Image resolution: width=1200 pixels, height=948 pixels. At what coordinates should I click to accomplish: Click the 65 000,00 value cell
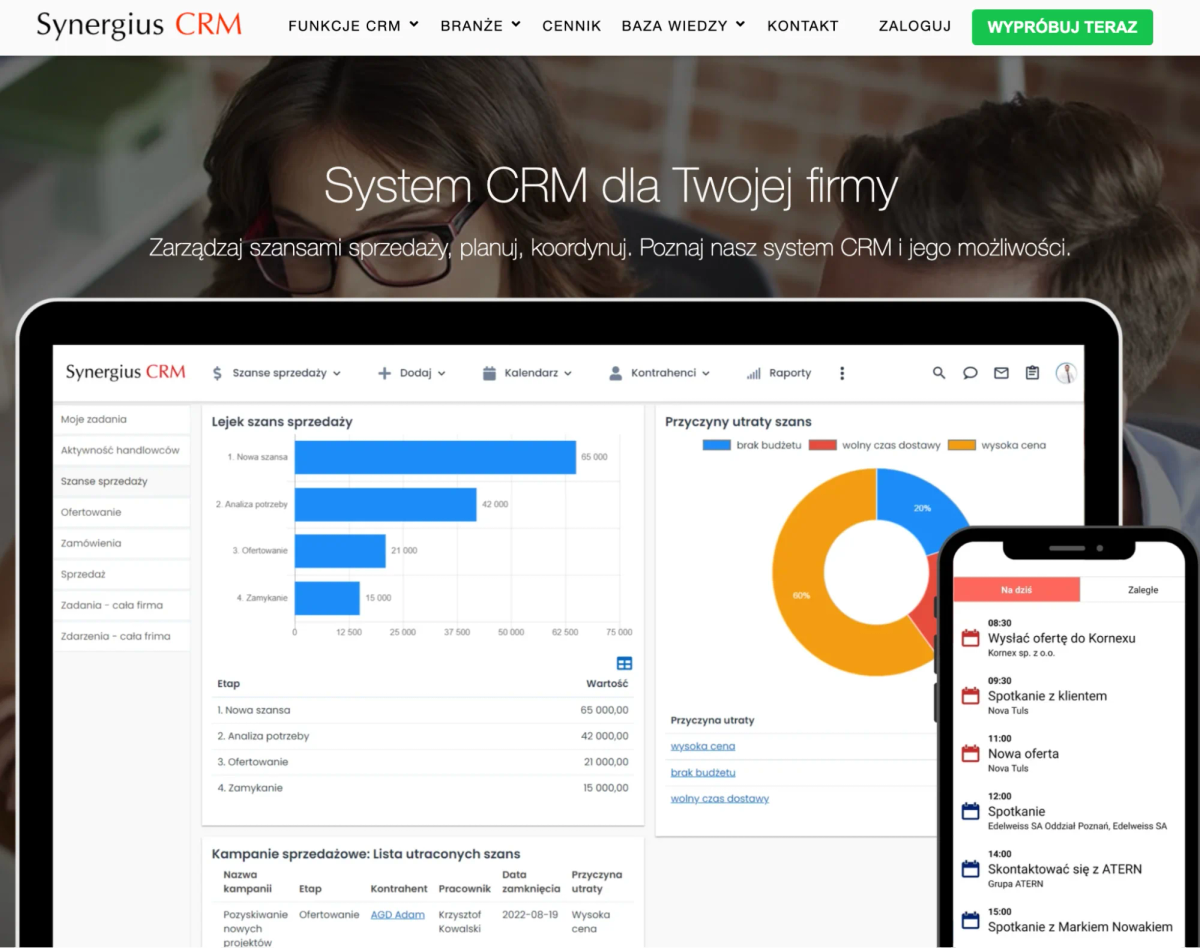(x=604, y=710)
